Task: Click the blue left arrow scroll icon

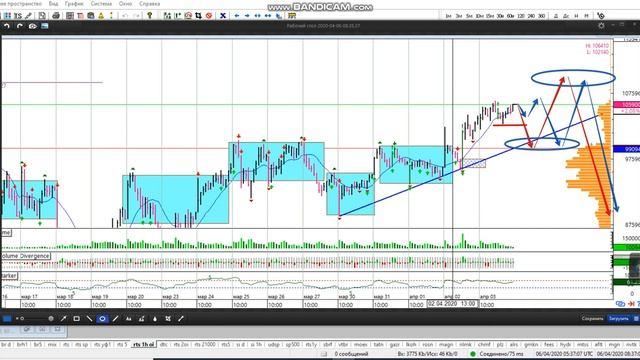Action: [237, 16]
